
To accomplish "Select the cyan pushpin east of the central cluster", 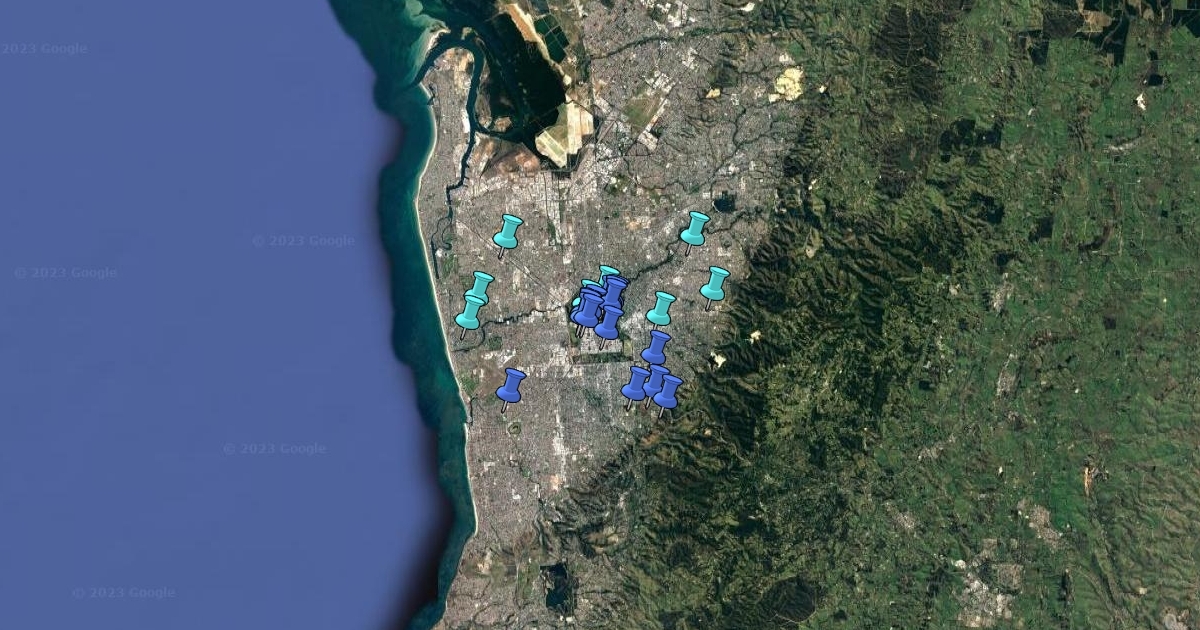I will [x=661, y=308].
